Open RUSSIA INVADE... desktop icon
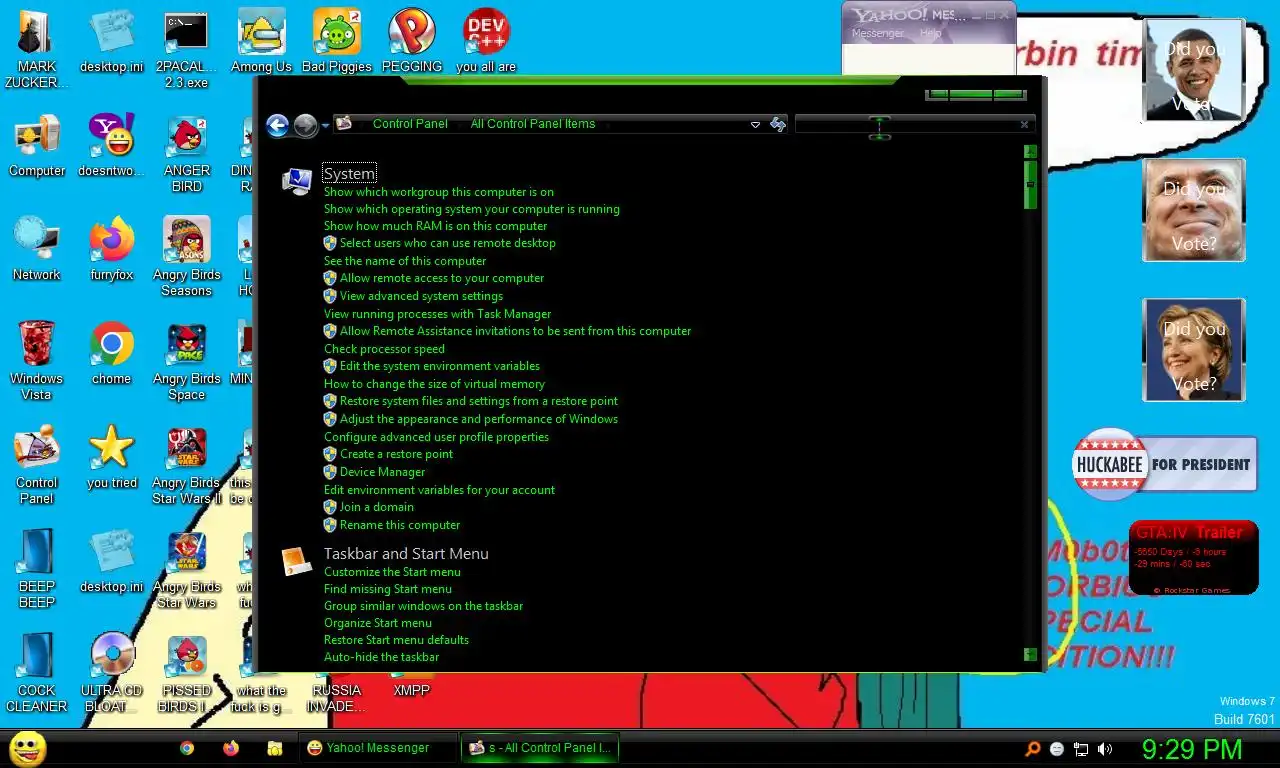 [336, 698]
